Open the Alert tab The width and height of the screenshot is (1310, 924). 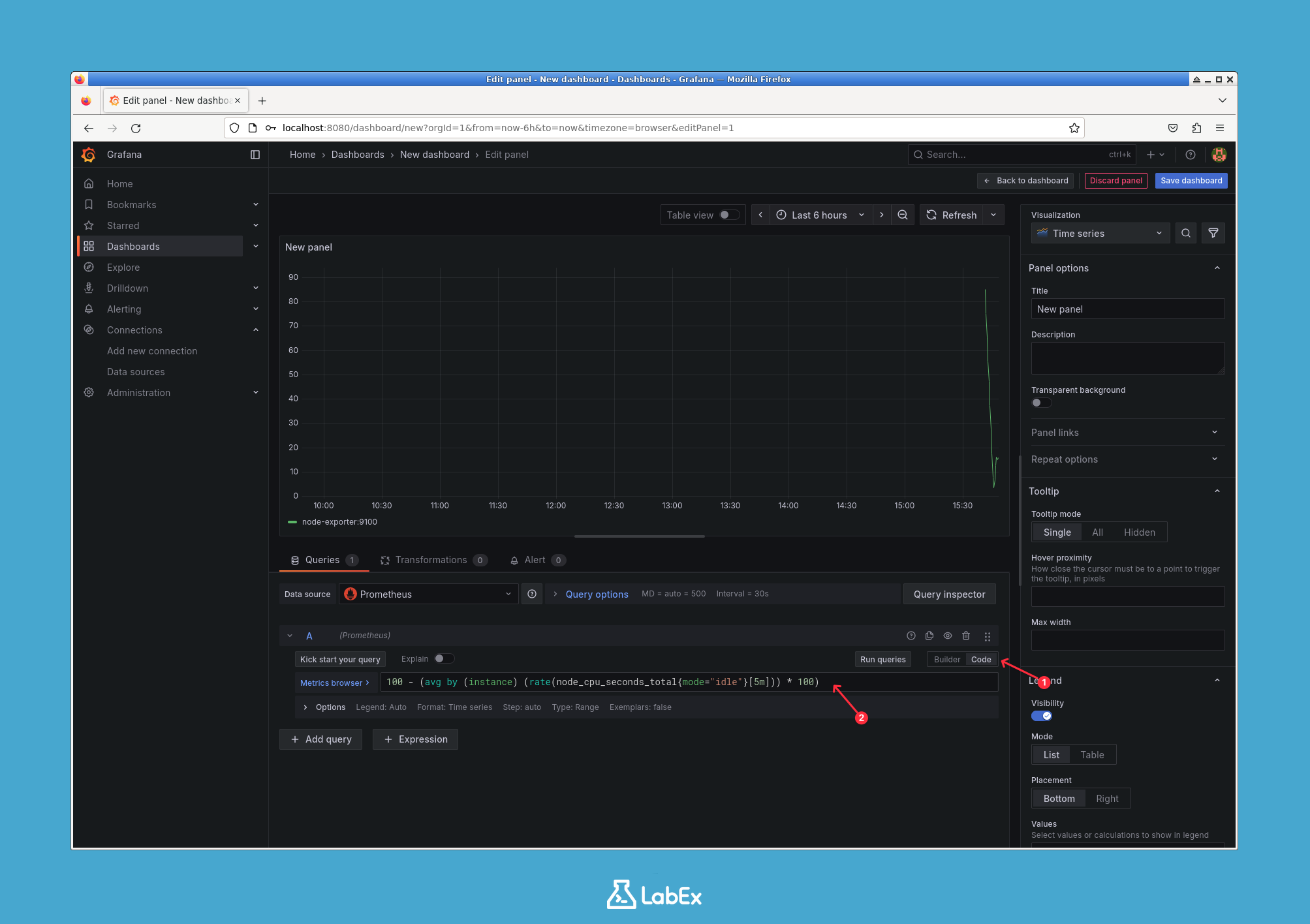535,559
